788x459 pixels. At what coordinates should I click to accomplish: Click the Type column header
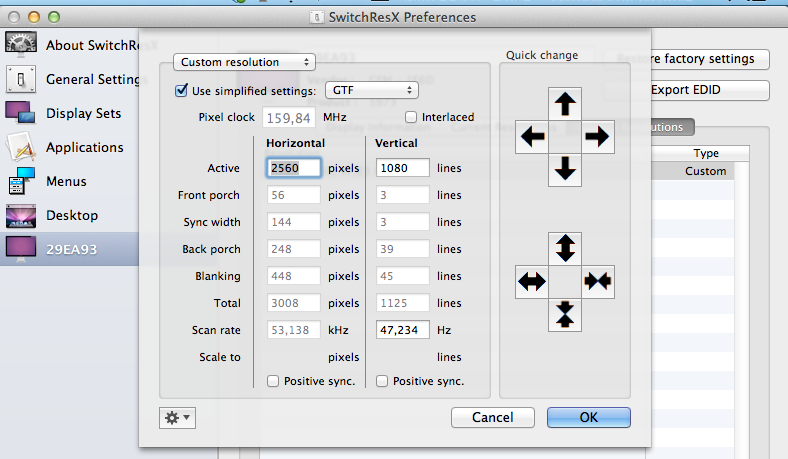pos(706,153)
